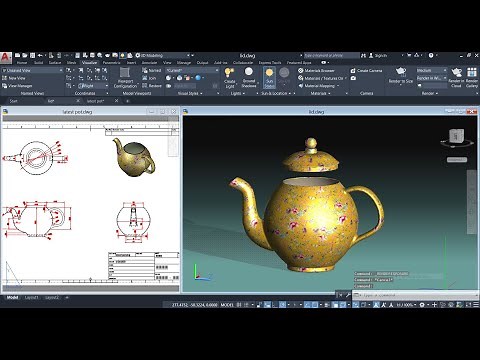The width and height of the screenshot is (480, 360).
Task: Open the View Manager
Action: click(x=17, y=86)
